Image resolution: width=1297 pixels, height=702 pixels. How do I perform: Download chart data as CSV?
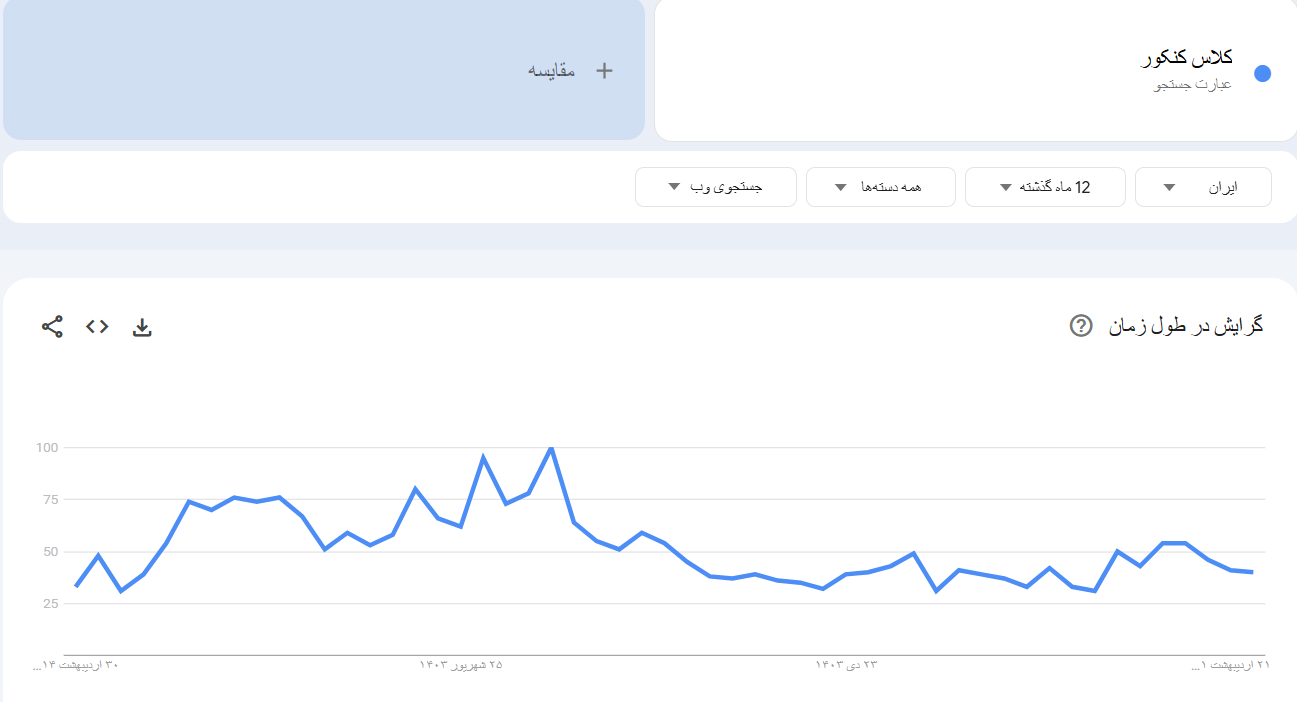tap(142, 327)
